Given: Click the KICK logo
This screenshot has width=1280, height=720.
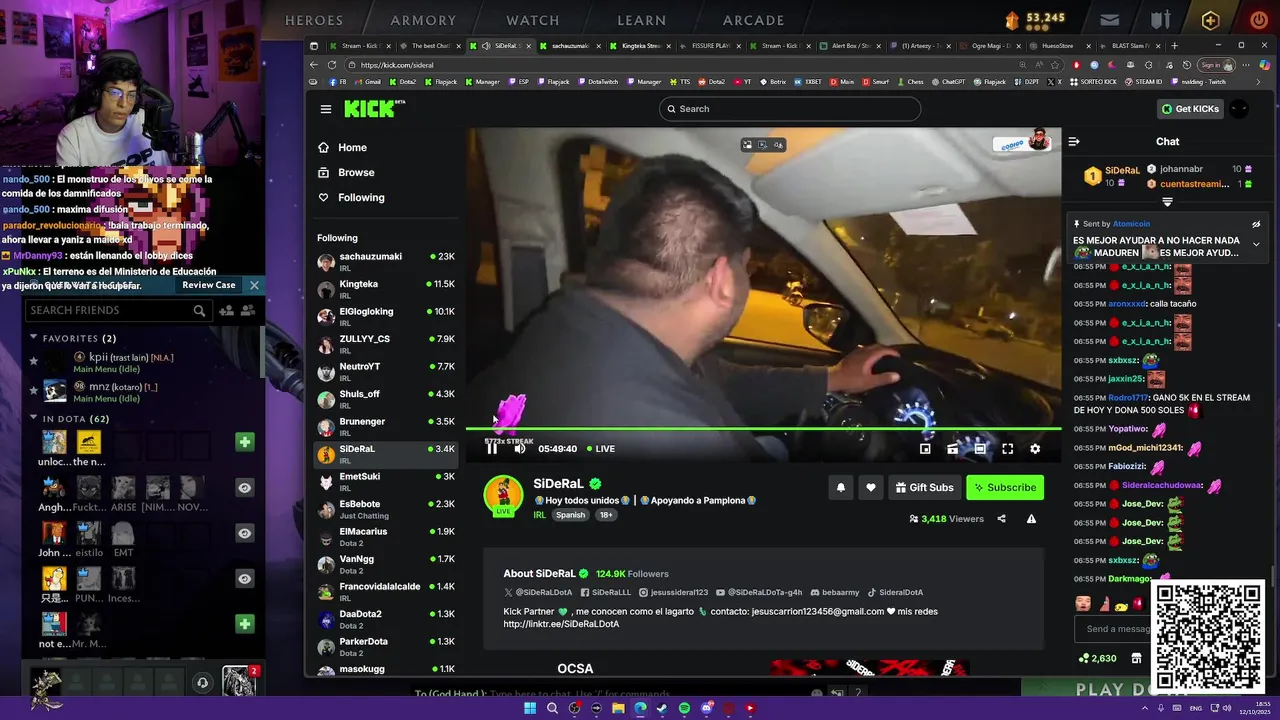Looking at the screenshot, I should [x=374, y=109].
